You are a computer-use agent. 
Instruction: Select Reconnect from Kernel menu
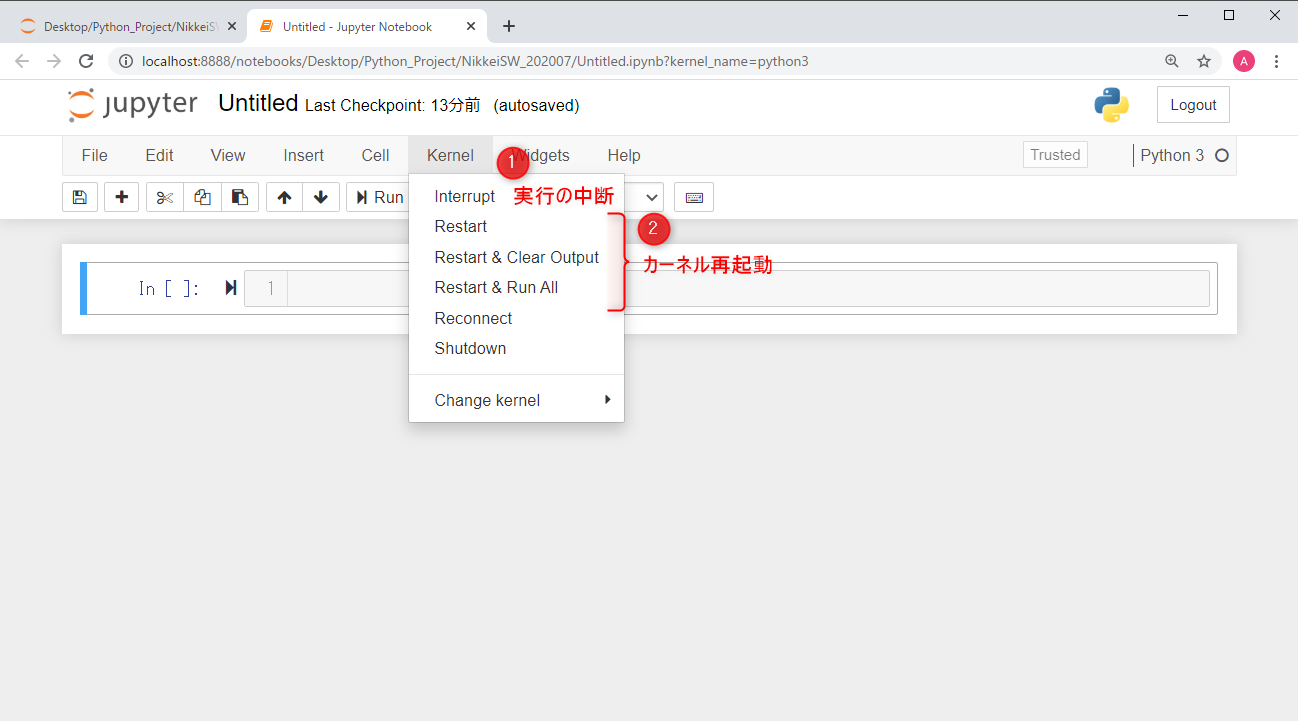pyautogui.click(x=516, y=318)
